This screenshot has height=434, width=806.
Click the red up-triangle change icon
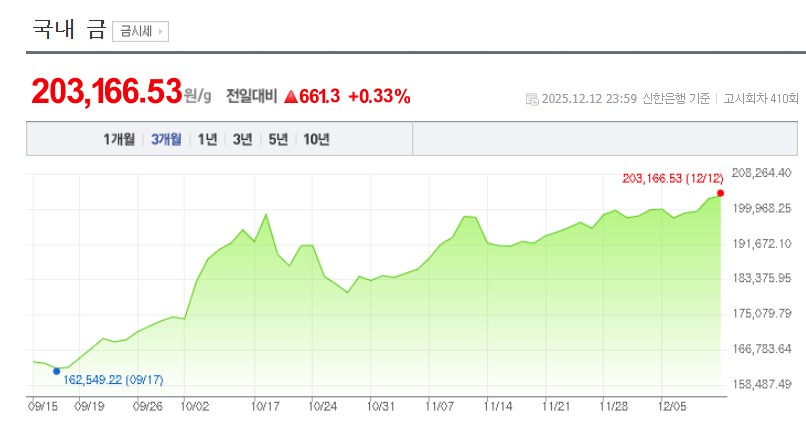291,97
